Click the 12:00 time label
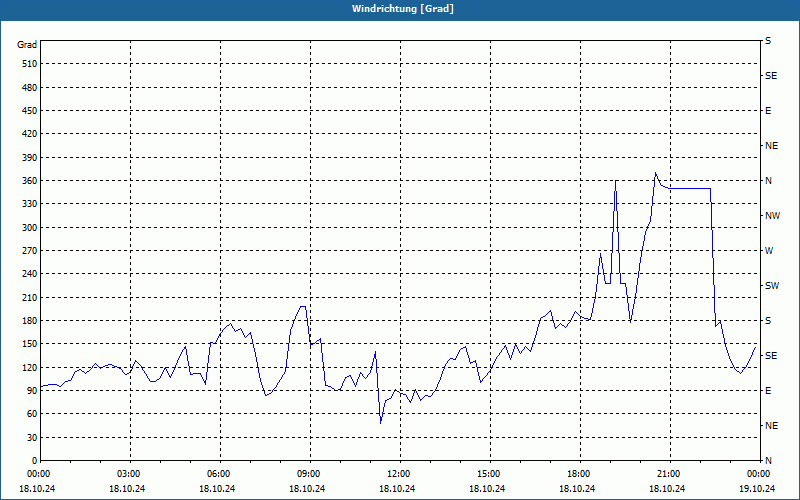The image size is (800, 500). click(x=399, y=473)
